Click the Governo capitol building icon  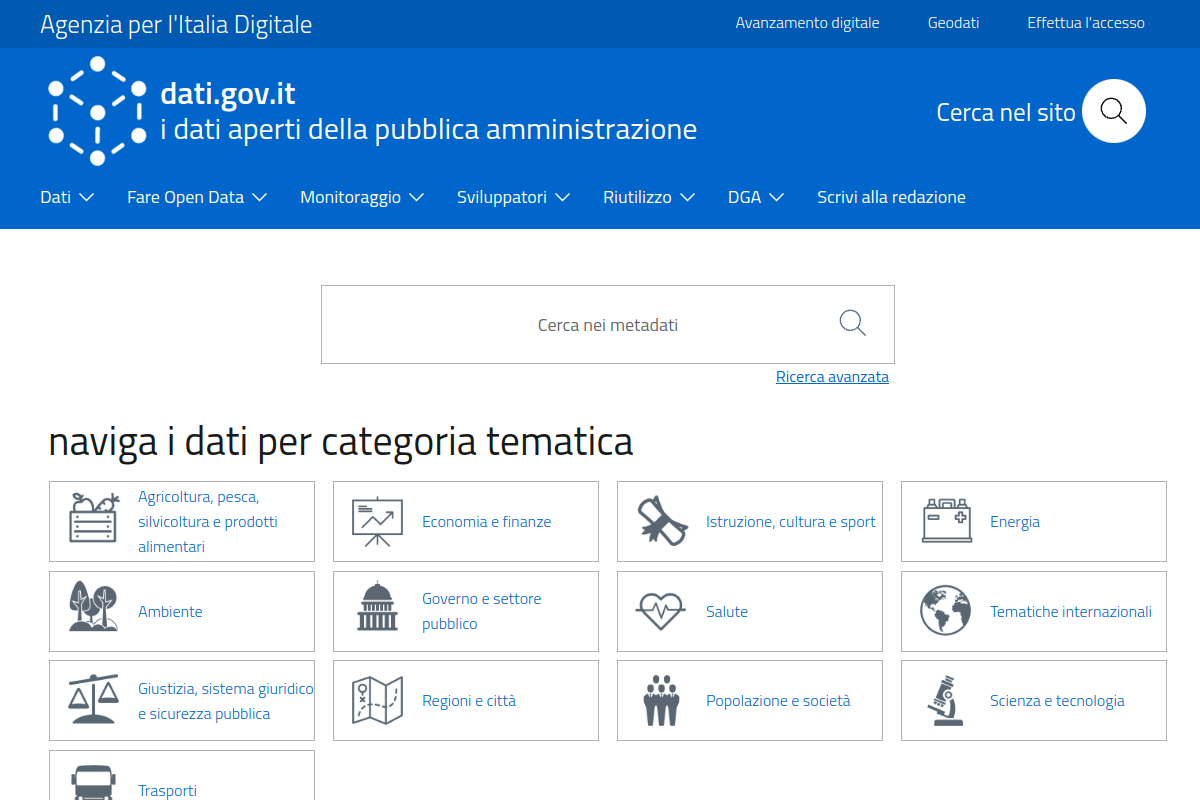pos(377,607)
